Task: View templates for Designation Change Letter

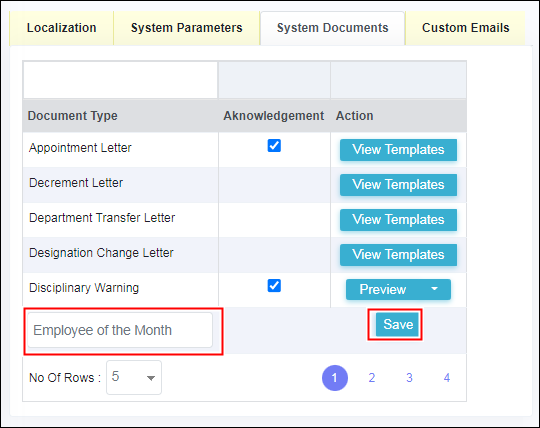Action: click(x=398, y=255)
